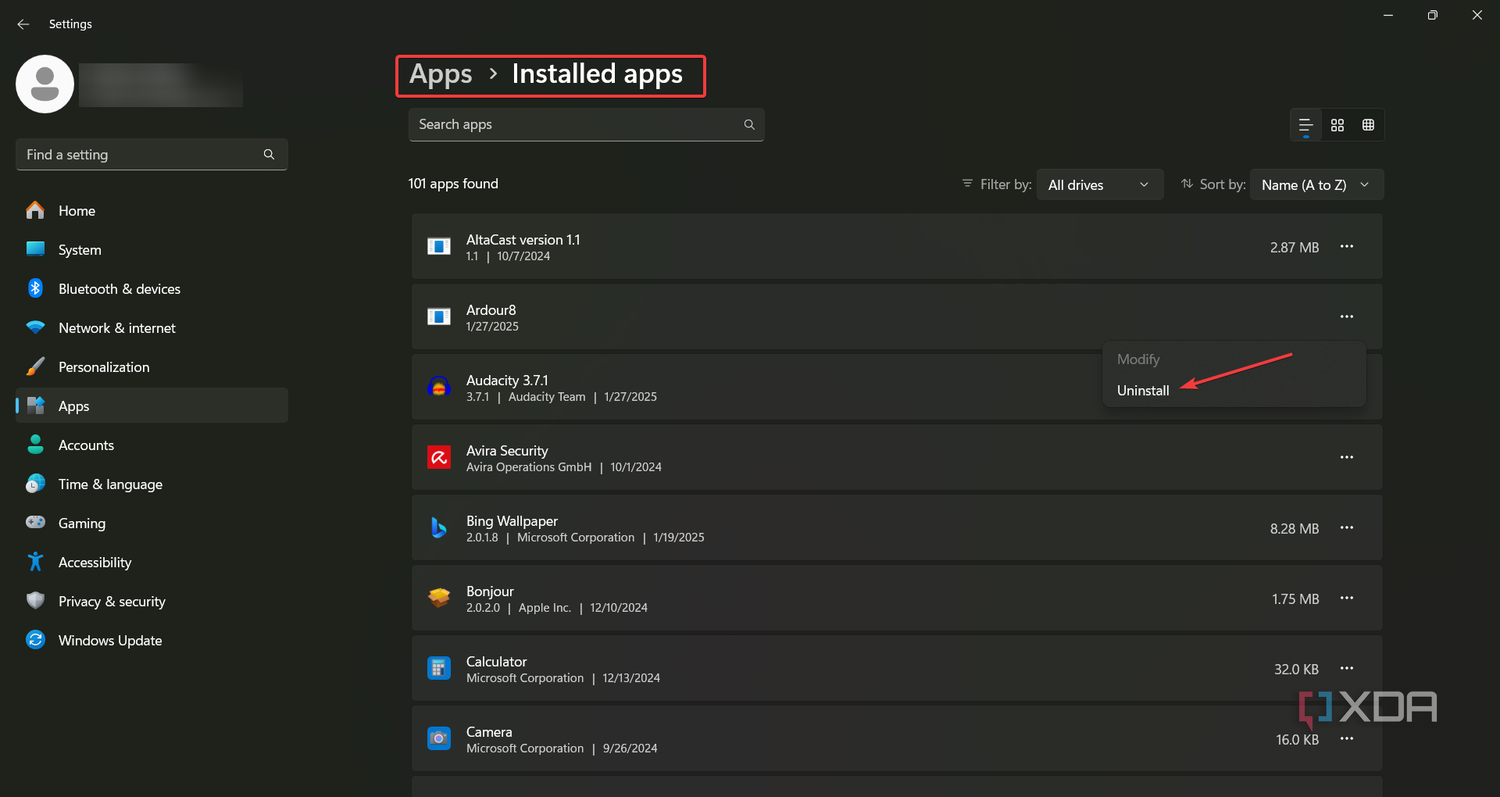The height and width of the screenshot is (797, 1500).
Task: Click the AltaCast version 1.1 entry name
Action: click(523, 240)
